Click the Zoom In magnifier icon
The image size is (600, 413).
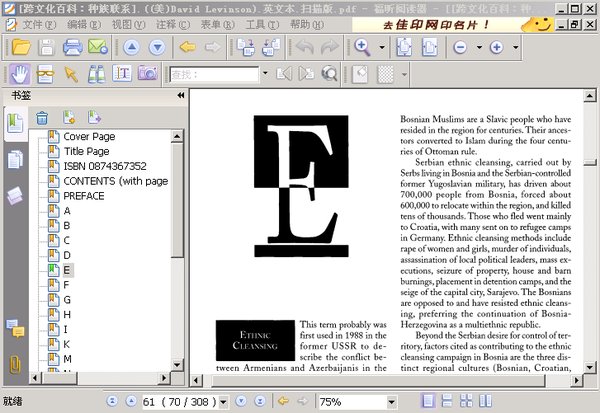click(362, 47)
